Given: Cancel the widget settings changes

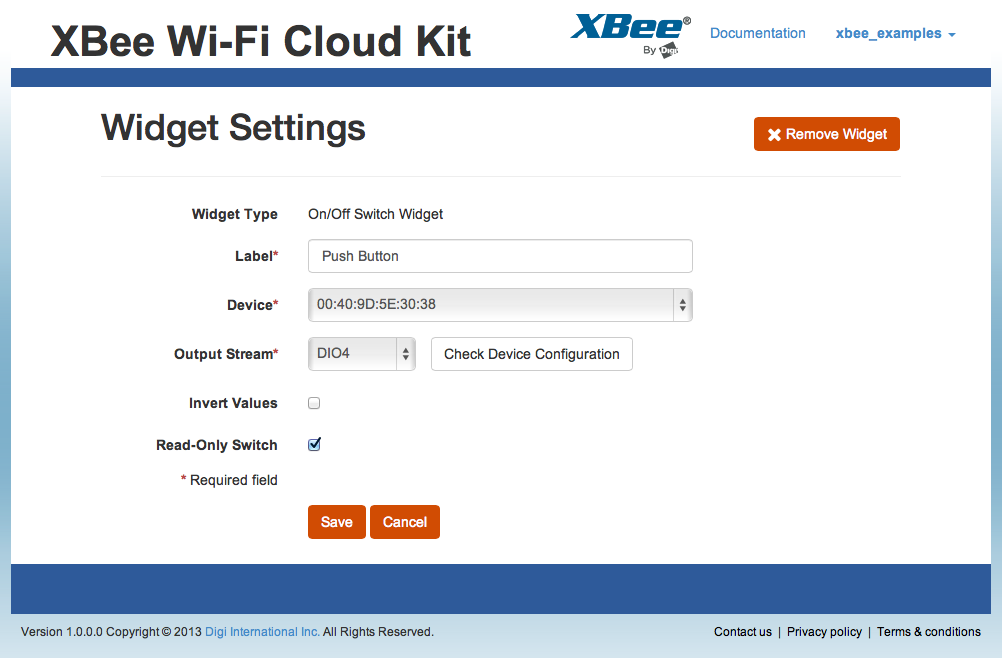Looking at the screenshot, I should pyautogui.click(x=405, y=522).
